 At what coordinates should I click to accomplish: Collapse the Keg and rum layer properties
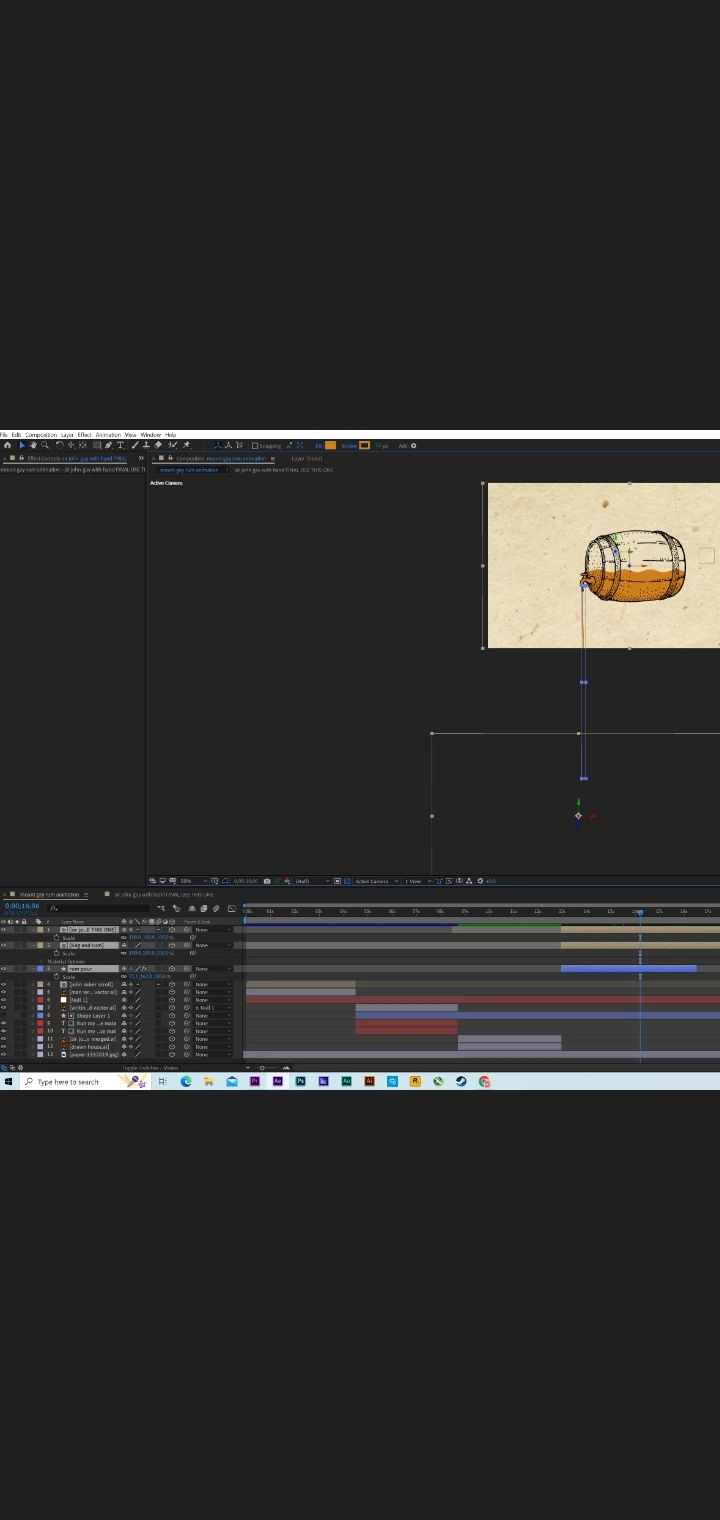pyautogui.click(x=33, y=945)
